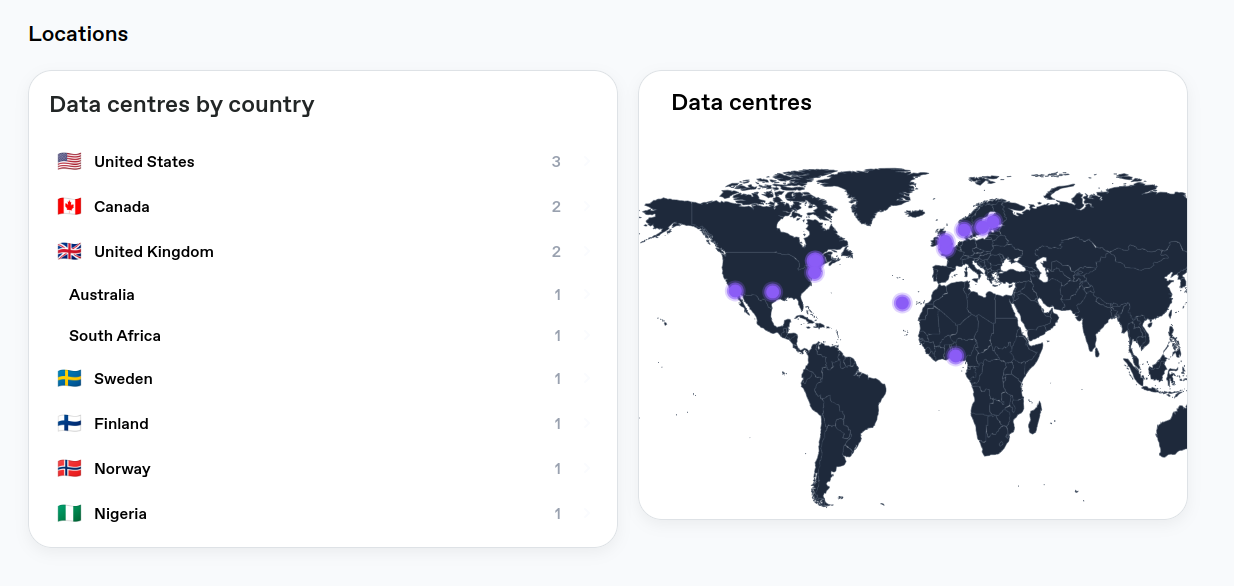
Task: Expand the South Africa row chevron
Action: pos(585,336)
